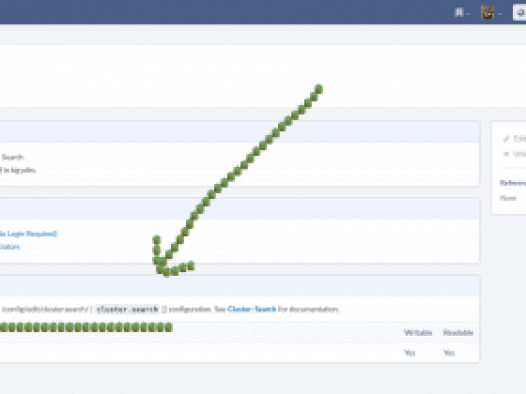526x394 pixels.
Task: Open the blue link below "Login Required"
Action: [x=10, y=246]
